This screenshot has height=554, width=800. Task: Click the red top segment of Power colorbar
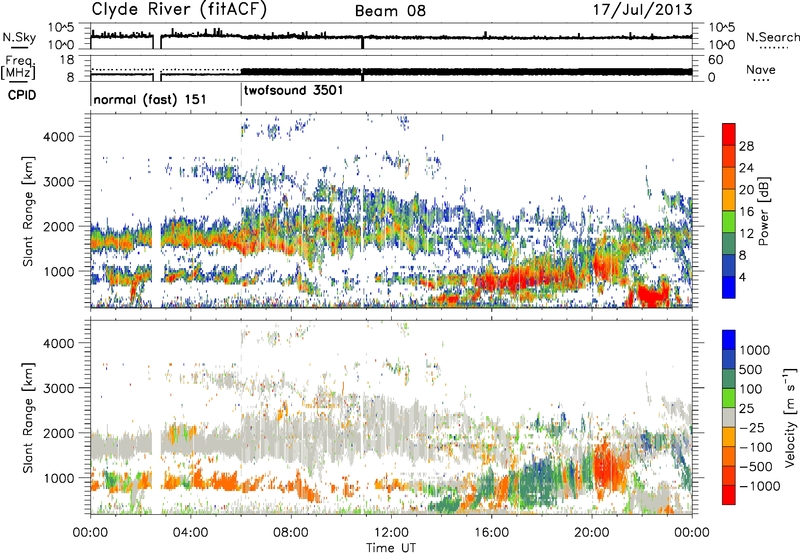pos(729,134)
